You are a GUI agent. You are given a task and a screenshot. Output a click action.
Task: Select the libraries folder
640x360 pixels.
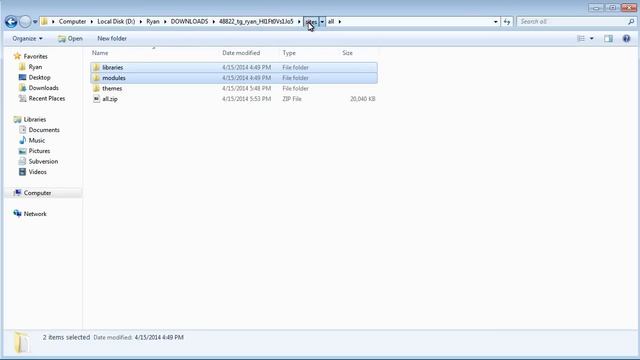[233, 67]
